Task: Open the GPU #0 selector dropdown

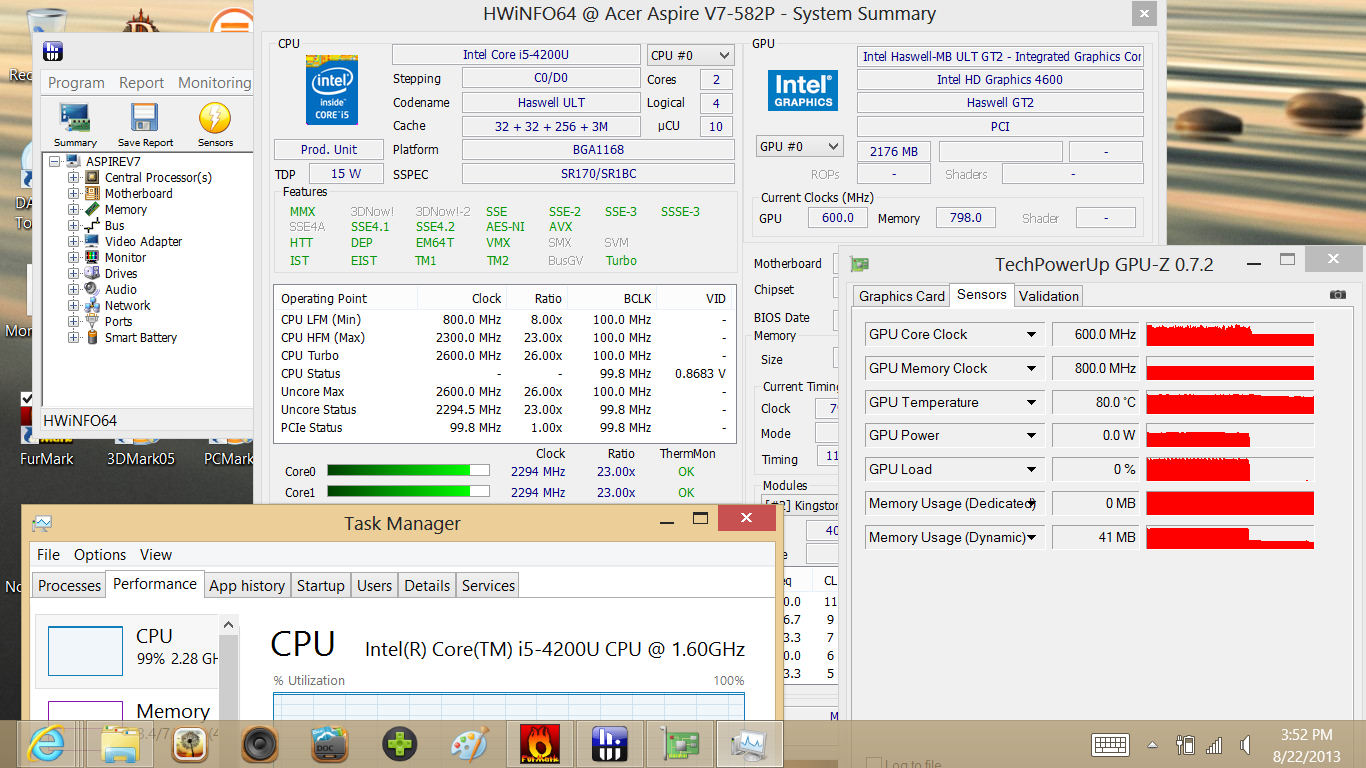Action: click(x=800, y=147)
